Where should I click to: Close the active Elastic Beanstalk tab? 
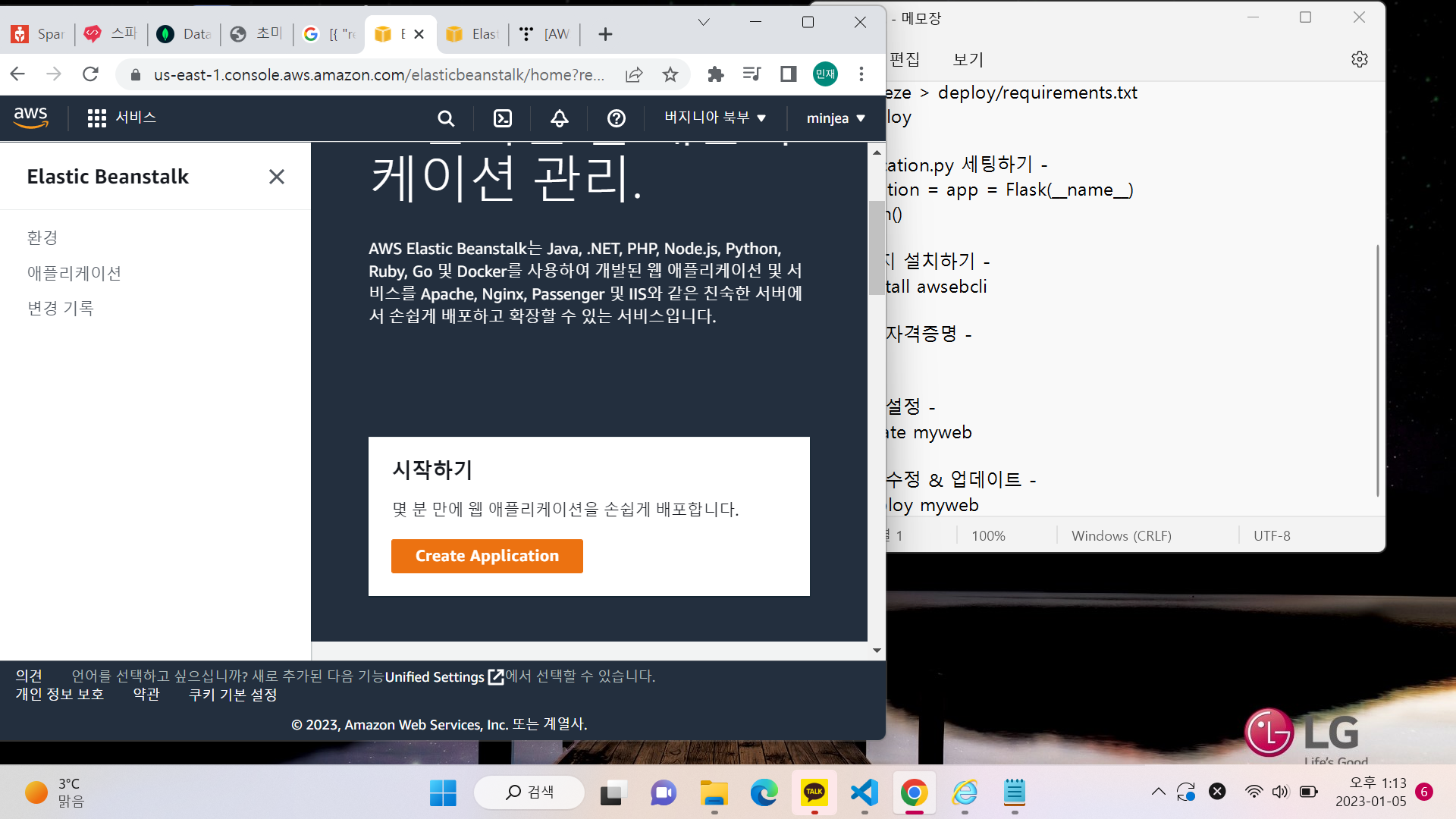point(419,33)
